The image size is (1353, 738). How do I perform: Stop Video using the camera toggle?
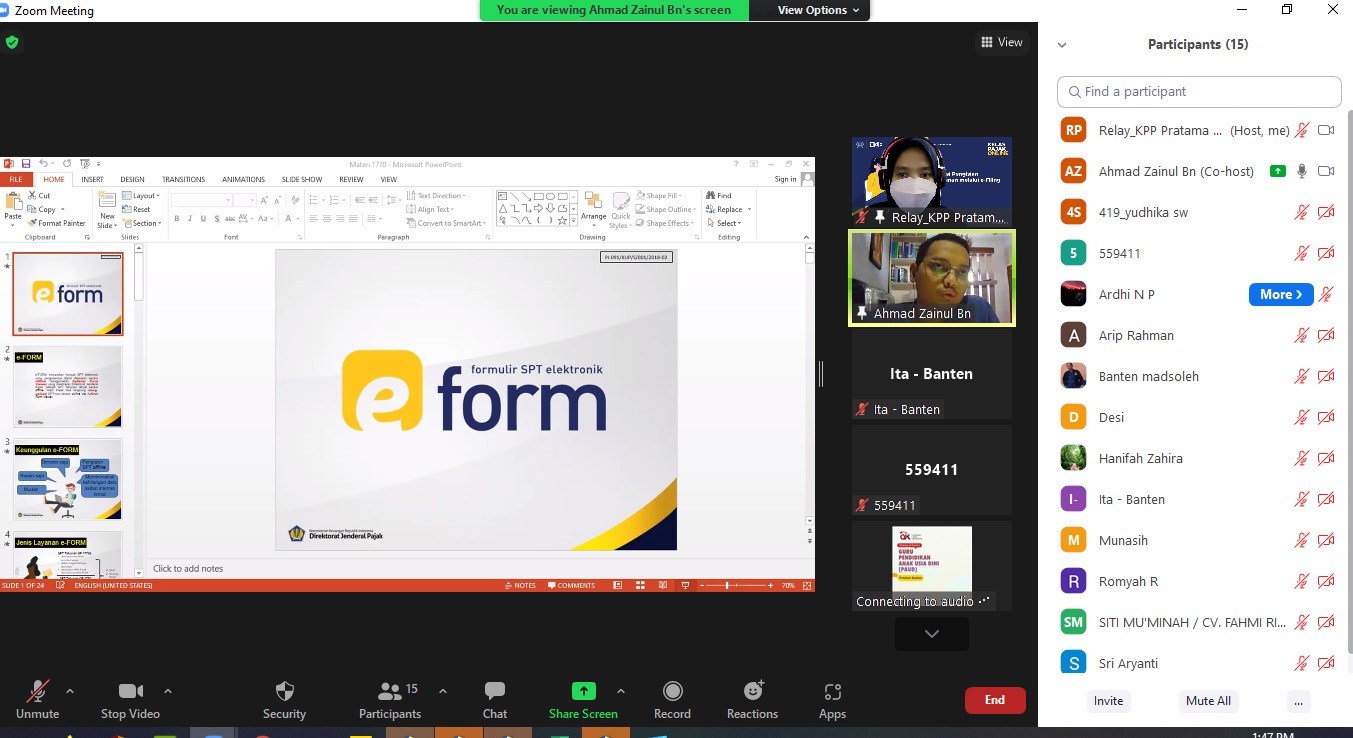pos(130,692)
